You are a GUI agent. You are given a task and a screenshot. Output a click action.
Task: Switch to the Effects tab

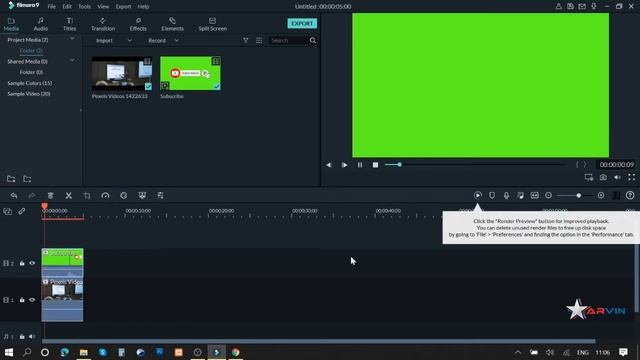138,24
